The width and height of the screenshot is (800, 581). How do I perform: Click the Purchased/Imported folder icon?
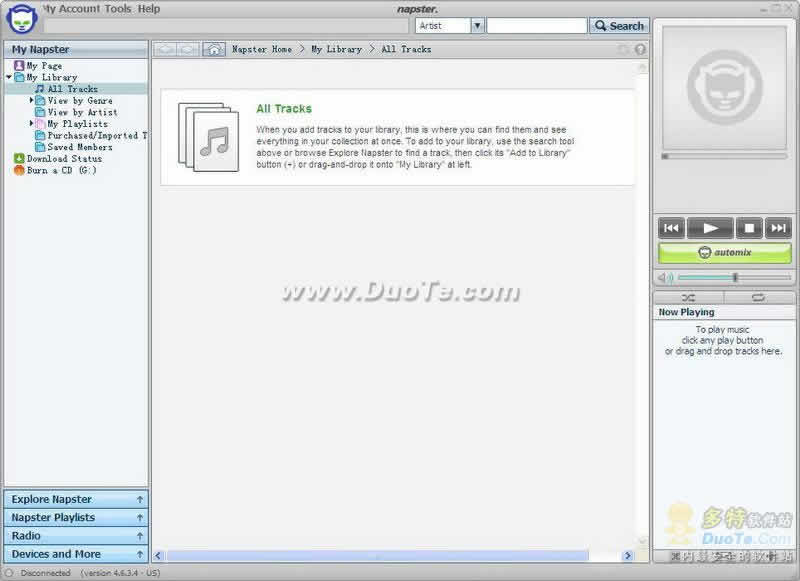click(x=40, y=136)
